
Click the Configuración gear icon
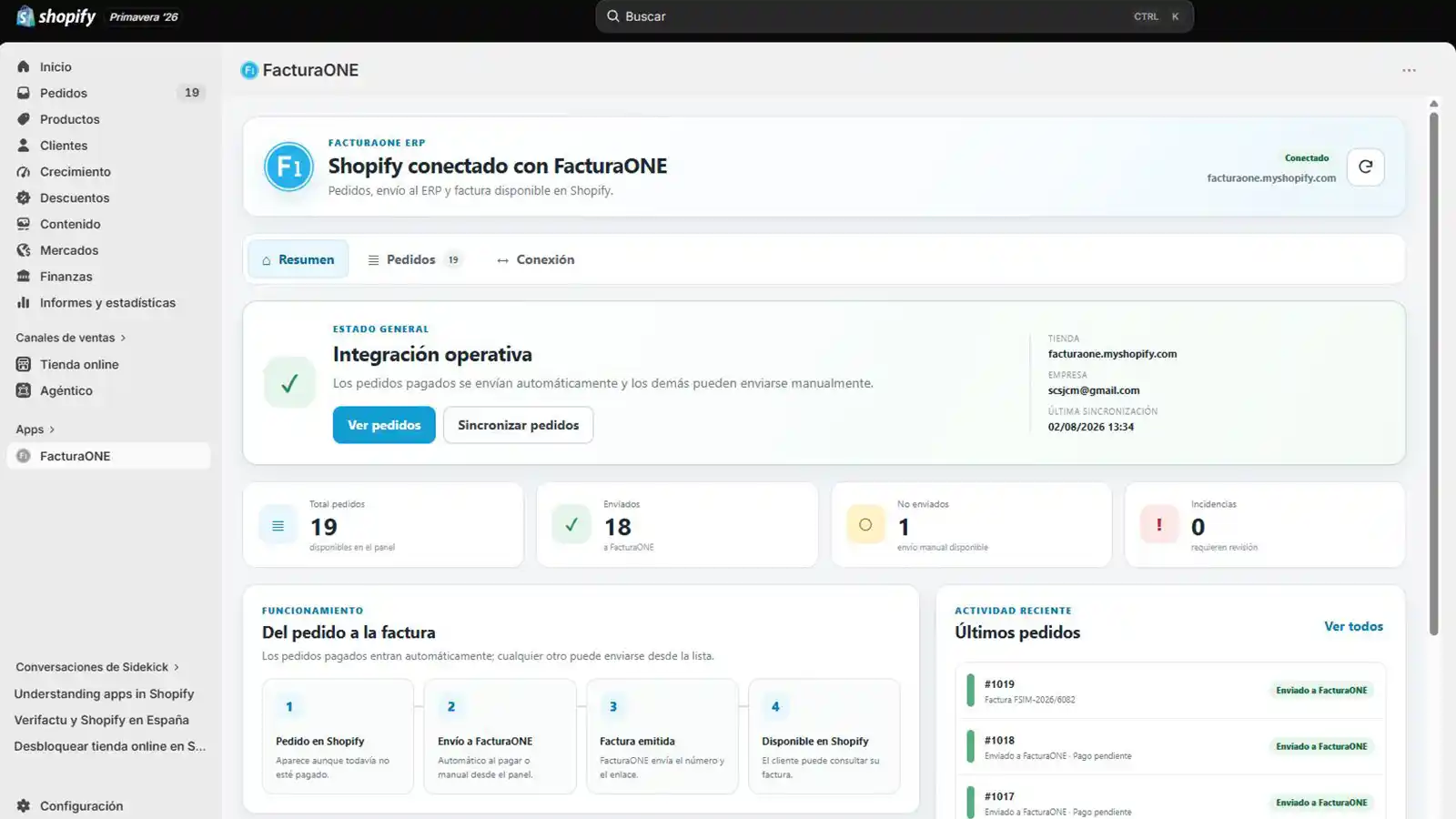(24, 806)
